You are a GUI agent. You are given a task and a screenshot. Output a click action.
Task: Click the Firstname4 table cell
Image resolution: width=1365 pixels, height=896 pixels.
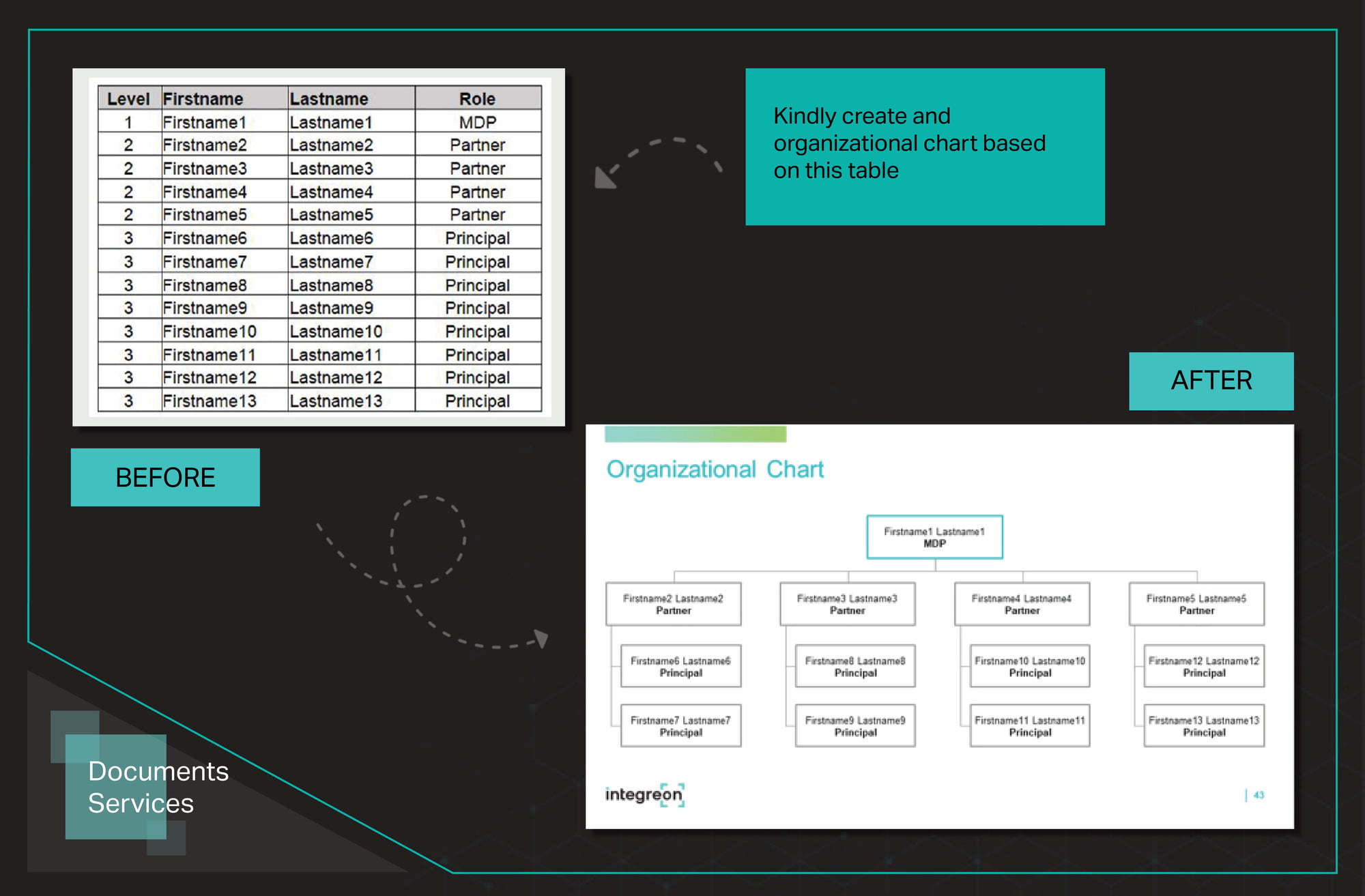tap(225, 191)
